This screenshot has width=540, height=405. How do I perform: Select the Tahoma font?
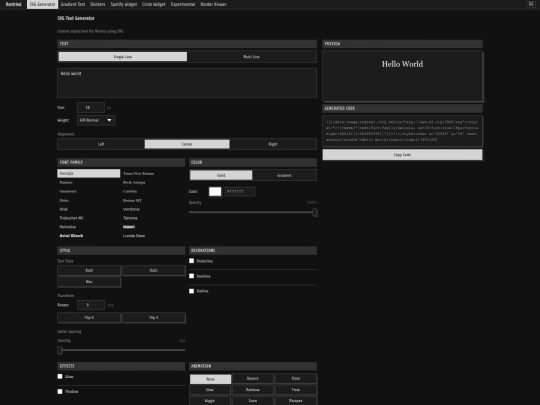pos(153,218)
